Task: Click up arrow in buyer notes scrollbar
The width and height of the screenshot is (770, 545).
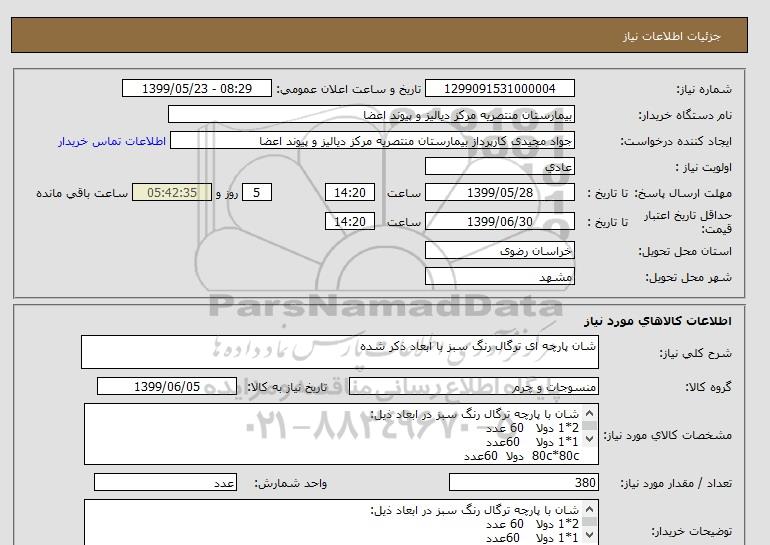Action: (x=590, y=509)
